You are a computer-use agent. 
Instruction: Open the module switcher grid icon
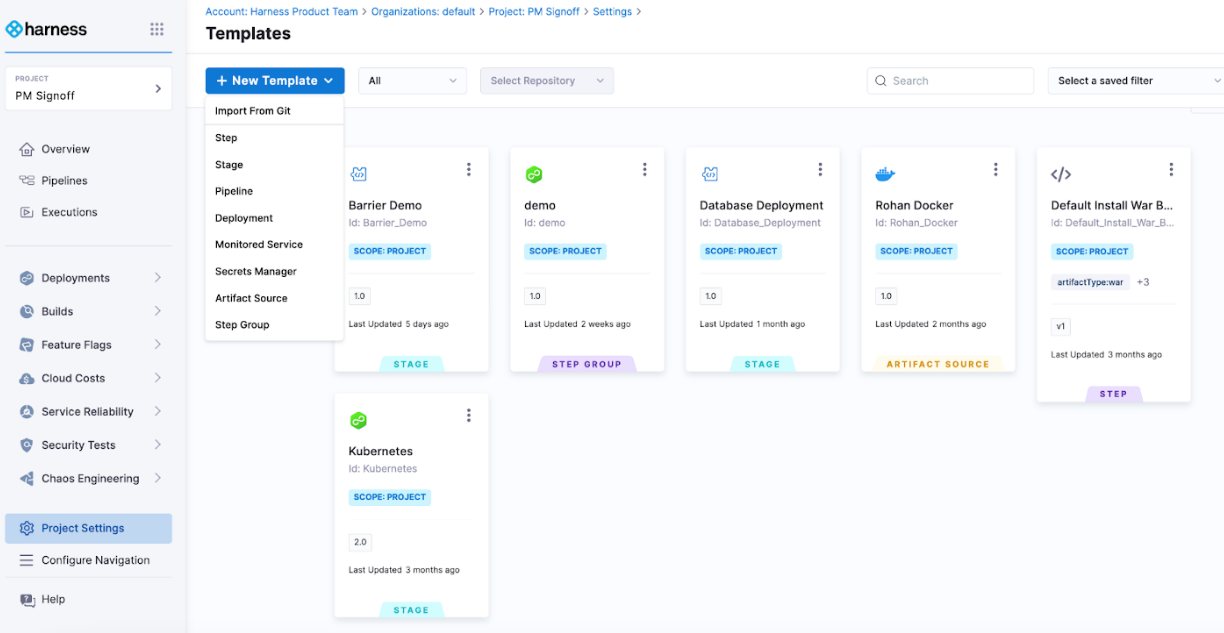tap(157, 29)
